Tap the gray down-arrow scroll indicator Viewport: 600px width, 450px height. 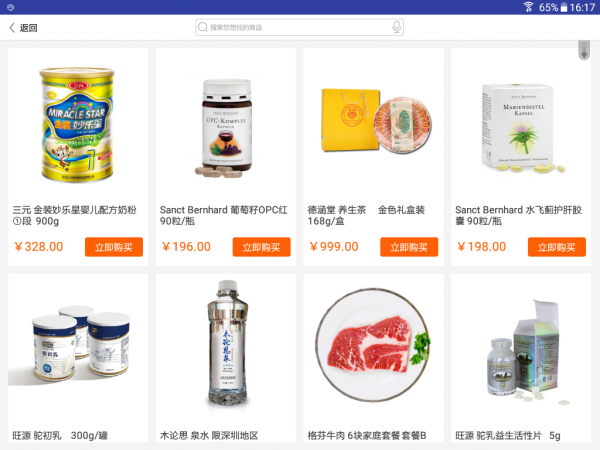[584, 50]
